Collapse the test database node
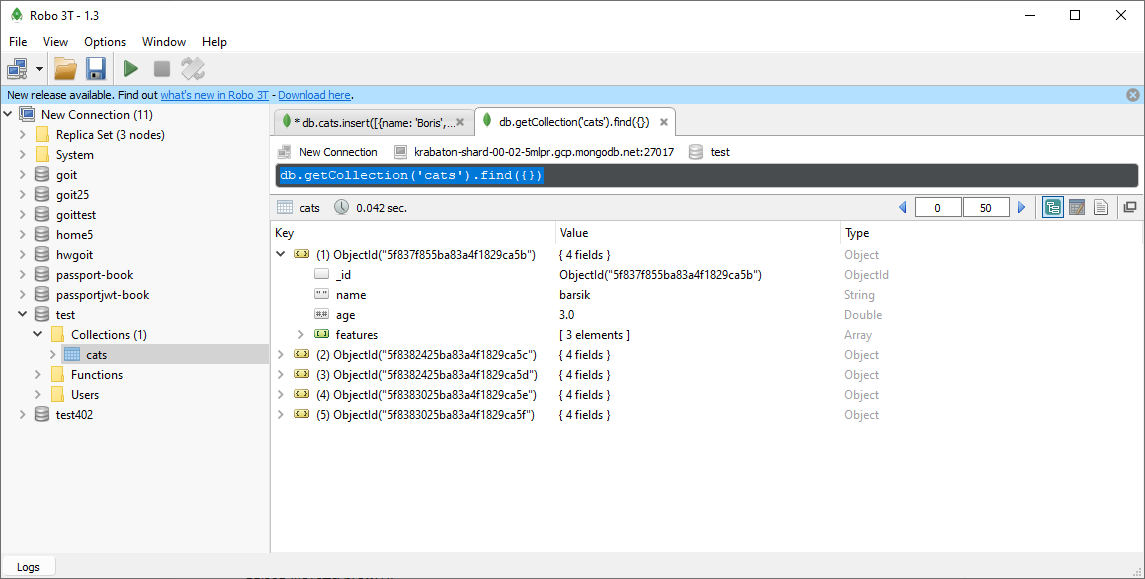The image size is (1145, 579). coord(23,315)
